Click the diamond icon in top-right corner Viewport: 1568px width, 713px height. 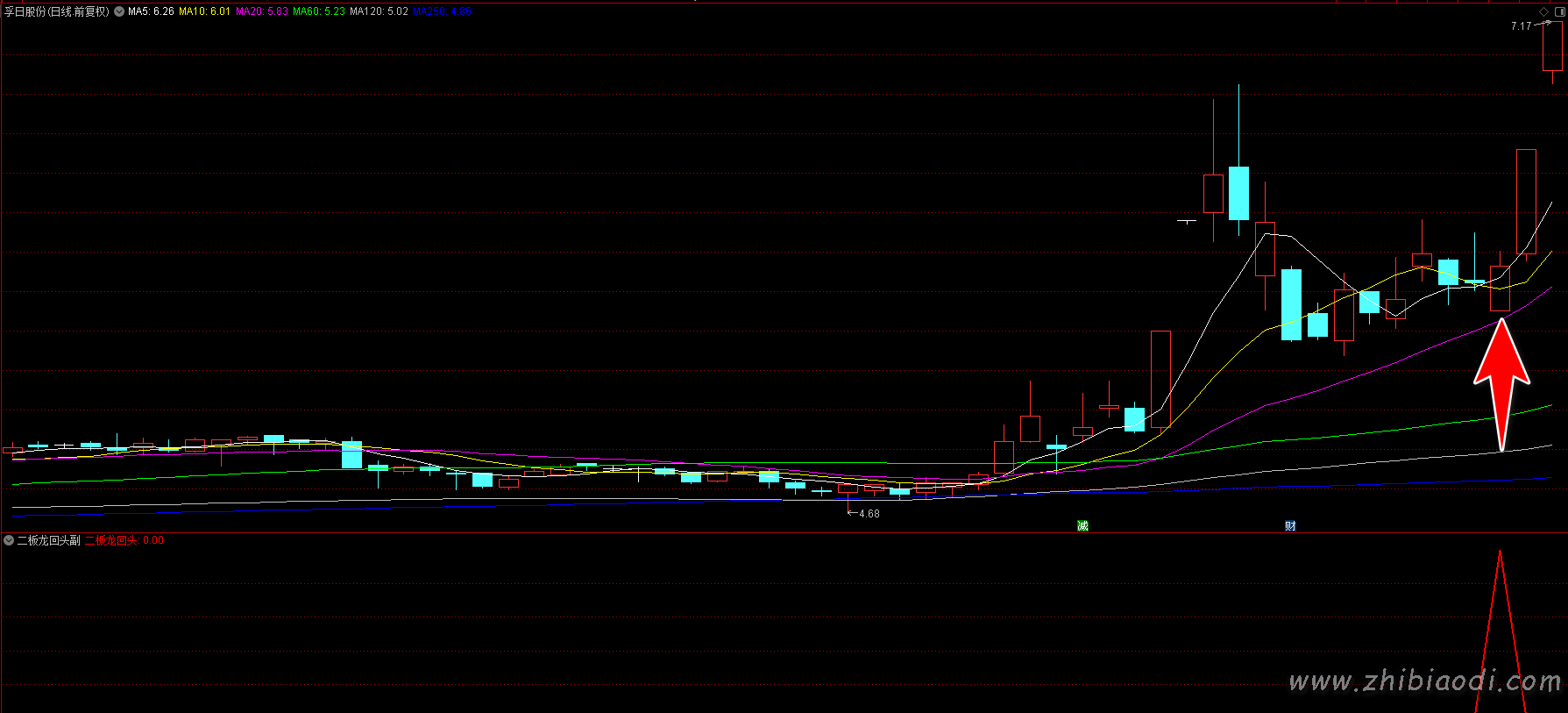pos(1543,11)
